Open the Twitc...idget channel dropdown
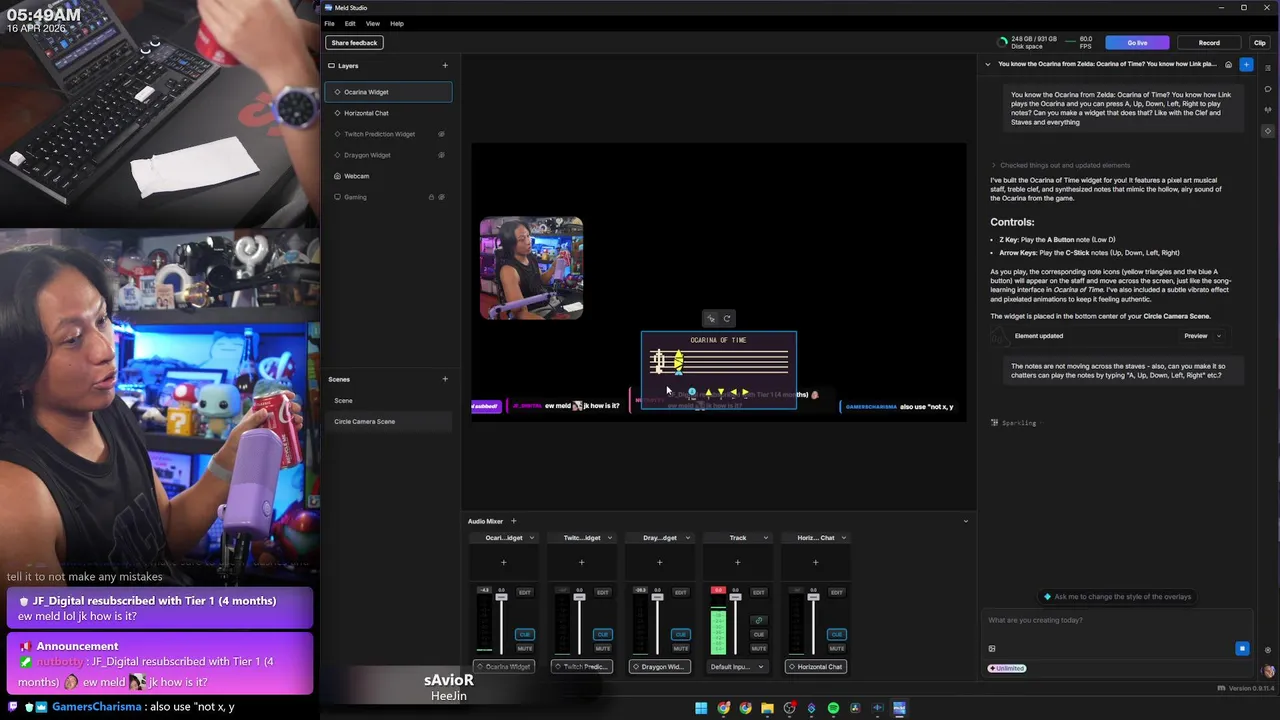This screenshot has width=1280, height=720. [610, 538]
